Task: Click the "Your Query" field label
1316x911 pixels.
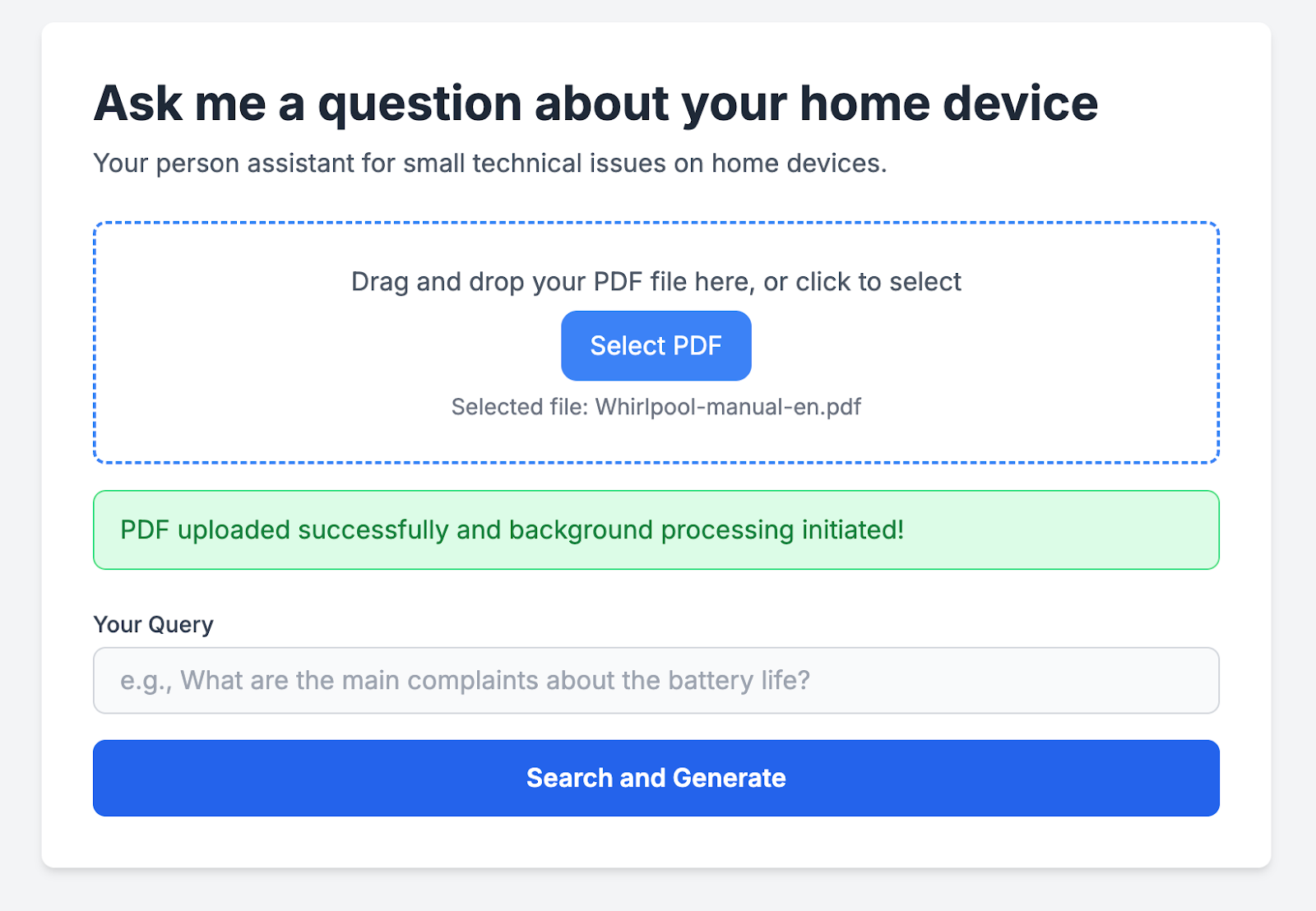Action: click(153, 624)
